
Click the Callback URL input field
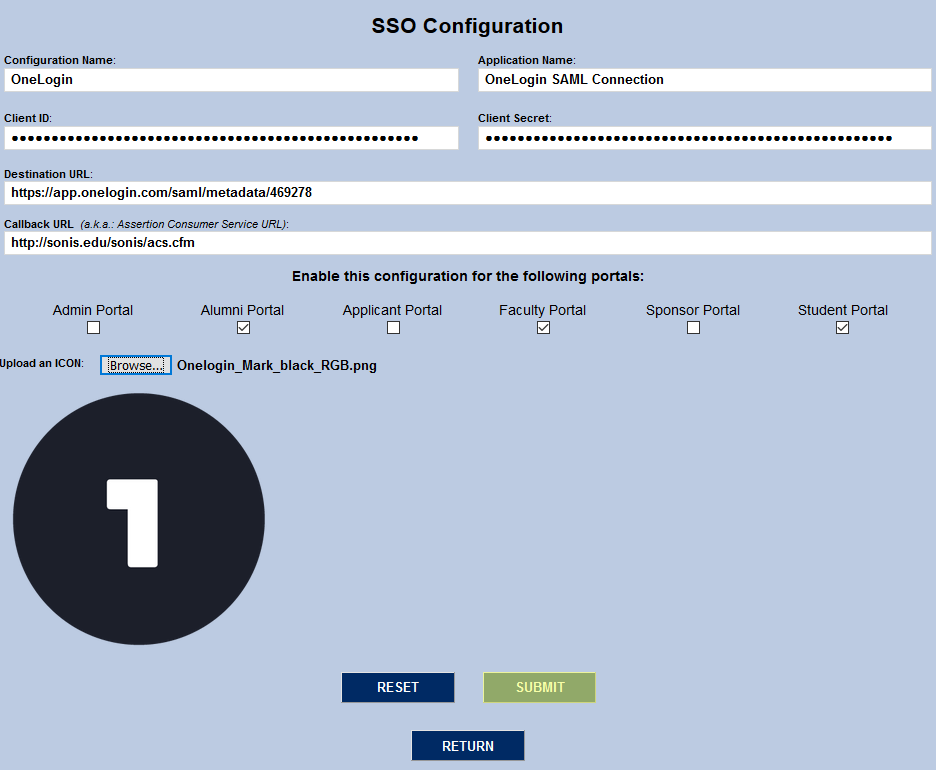tap(467, 242)
